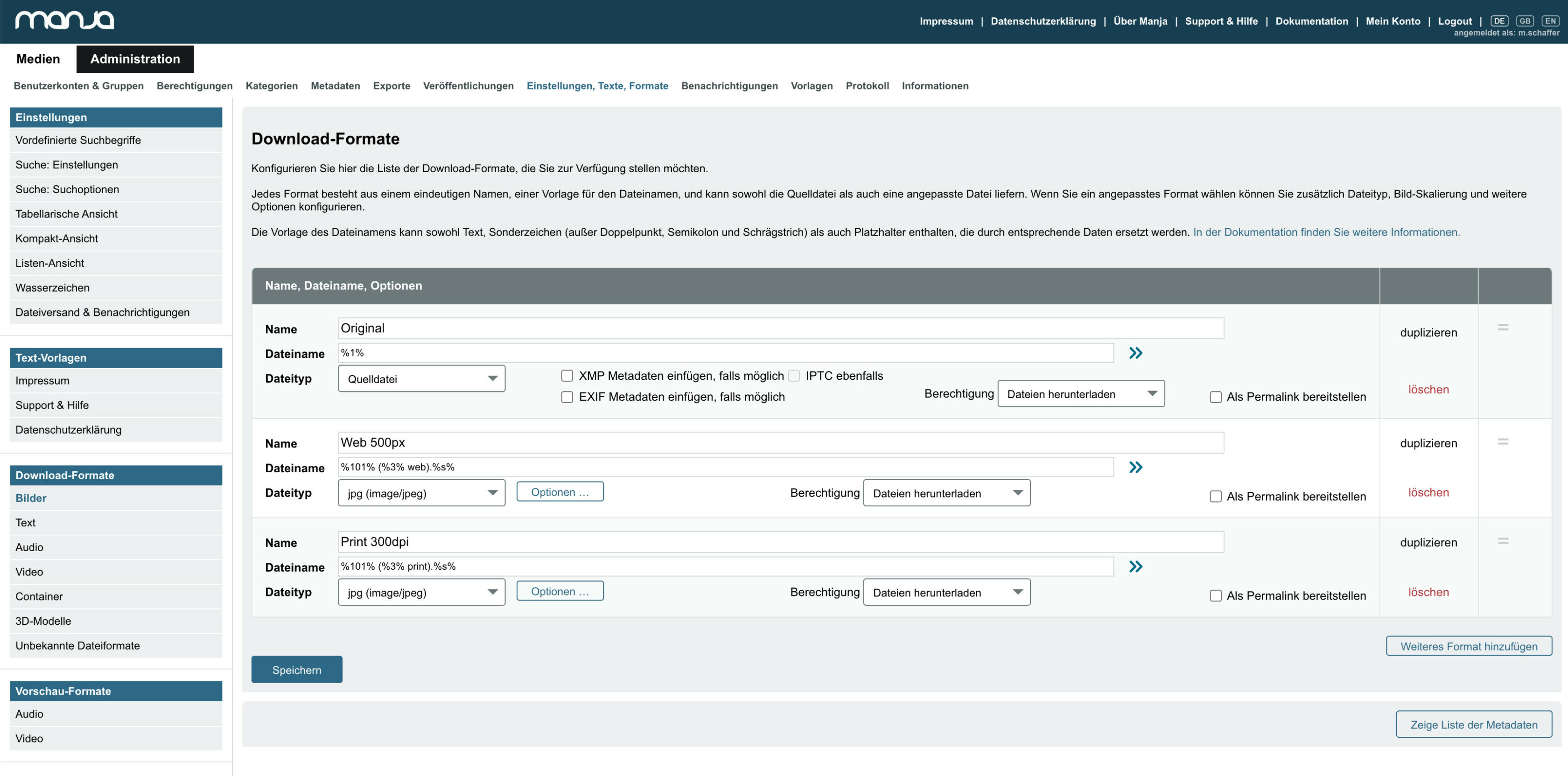Open Dateityp dropdown for Print 300dpi
This screenshot has width=1568, height=776.
[421, 592]
